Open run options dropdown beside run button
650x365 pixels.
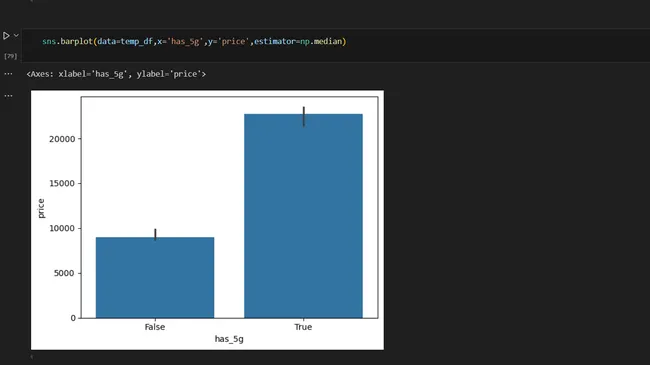coord(16,36)
